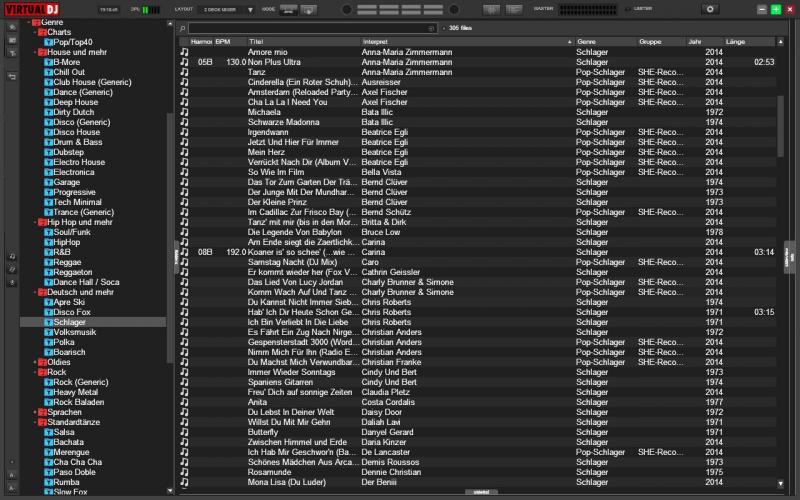
Task: Select the song Schwarze Madonna
Action: tap(283, 122)
